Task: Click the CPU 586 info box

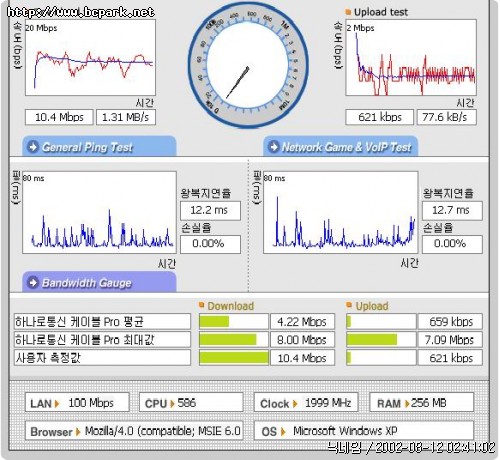Action: point(191,402)
